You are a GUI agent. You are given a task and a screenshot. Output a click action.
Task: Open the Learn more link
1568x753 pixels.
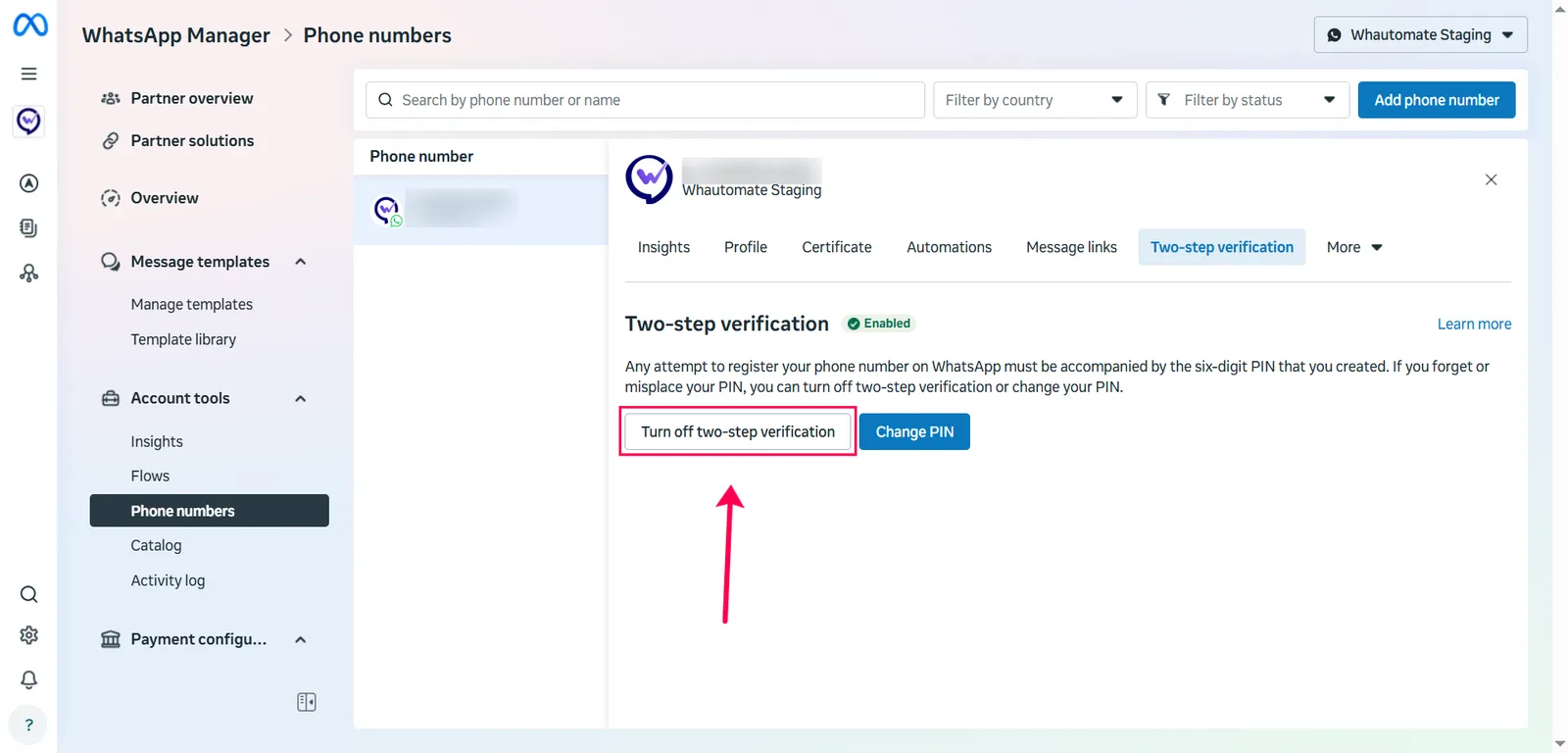(x=1474, y=325)
